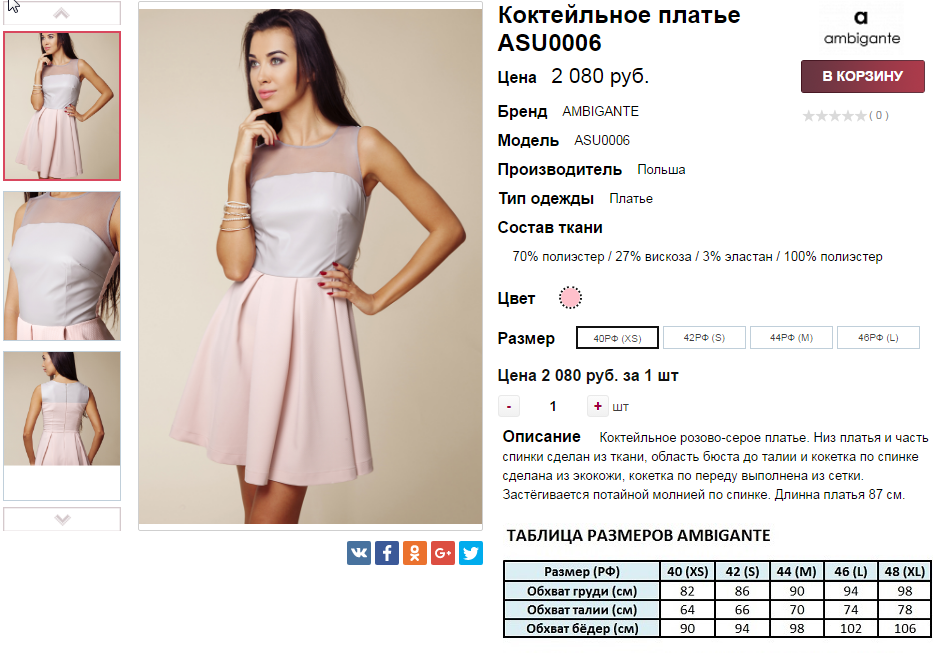Open the ambigante brand logo

coord(862,27)
